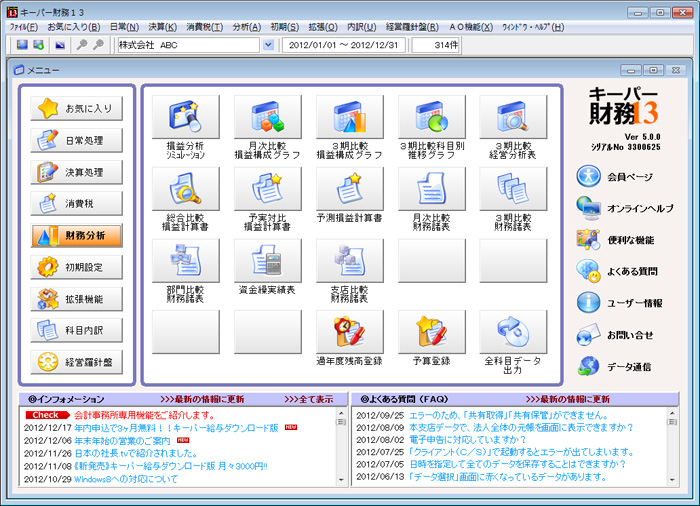
Task: Click 最新の情報に更新 in FAQ header
Action: [568, 399]
